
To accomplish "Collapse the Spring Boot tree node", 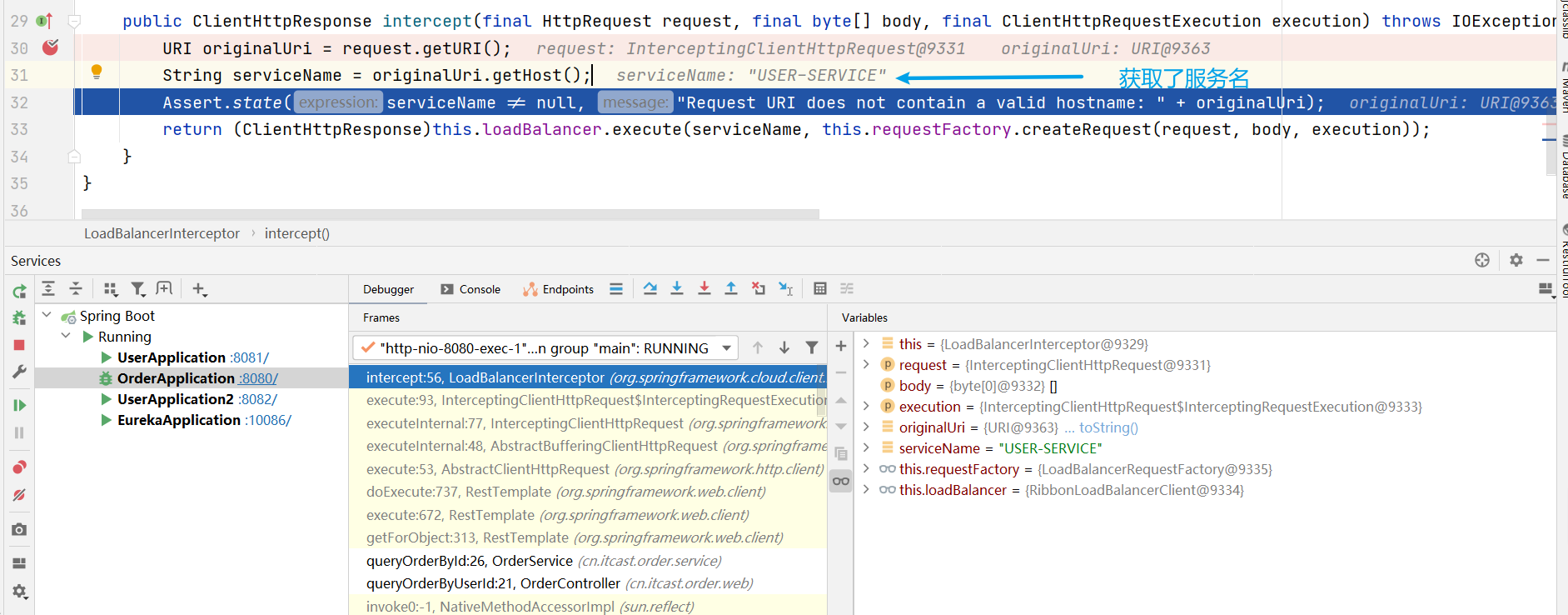I will point(47,315).
